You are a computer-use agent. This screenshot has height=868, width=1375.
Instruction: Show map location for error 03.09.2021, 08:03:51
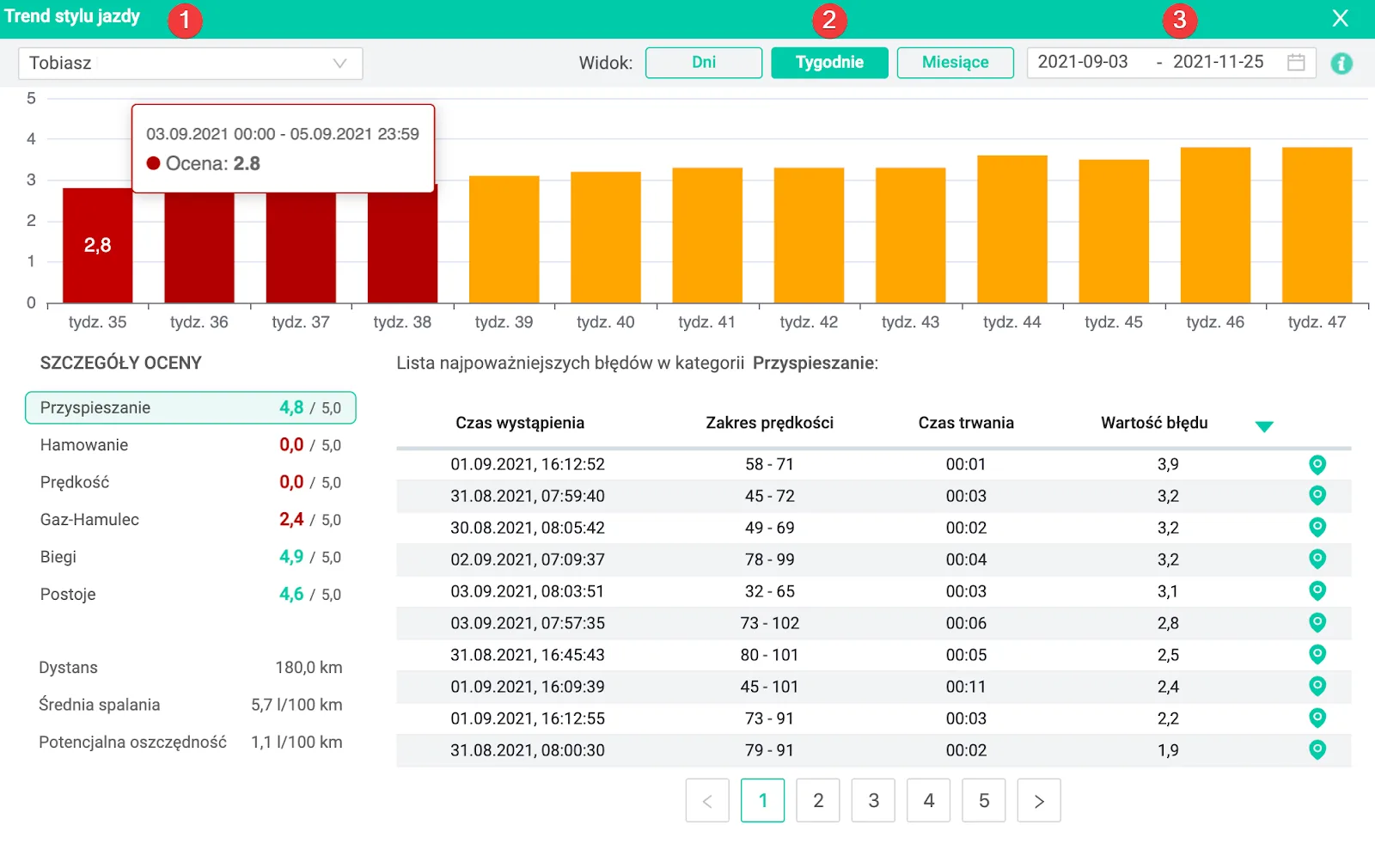(x=1317, y=591)
